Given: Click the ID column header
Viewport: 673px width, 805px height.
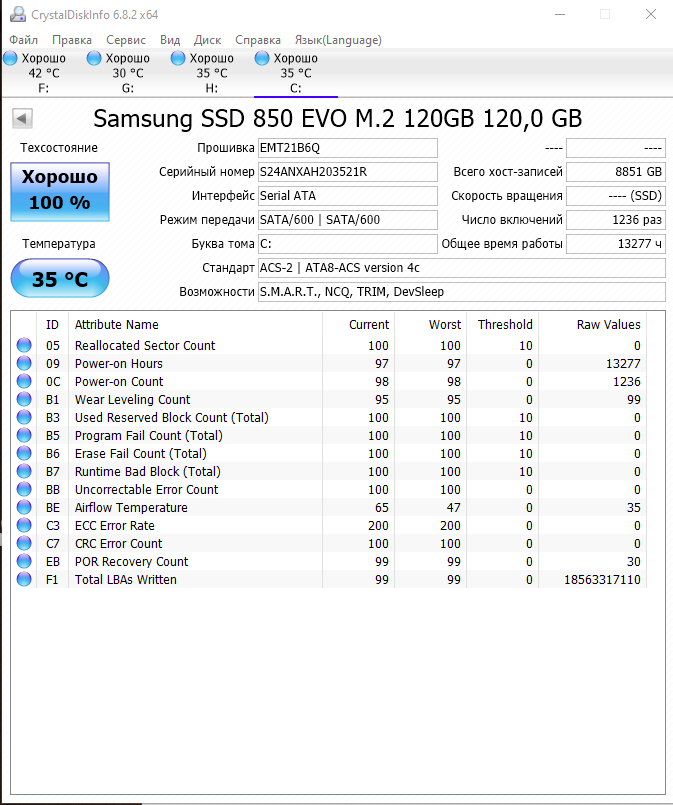Looking at the screenshot, I should tap(52, 324).
